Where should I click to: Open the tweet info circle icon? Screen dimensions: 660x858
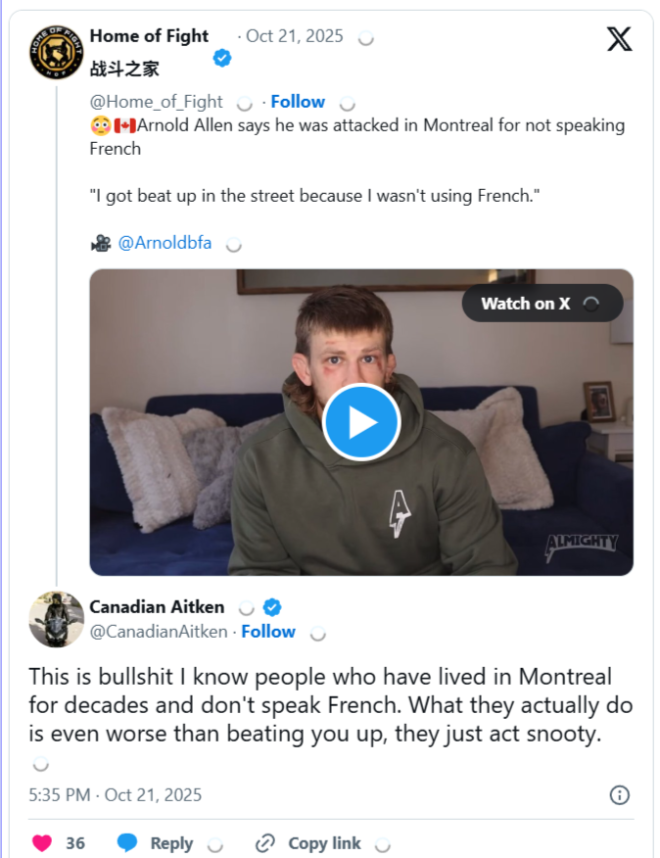[619, 795]
